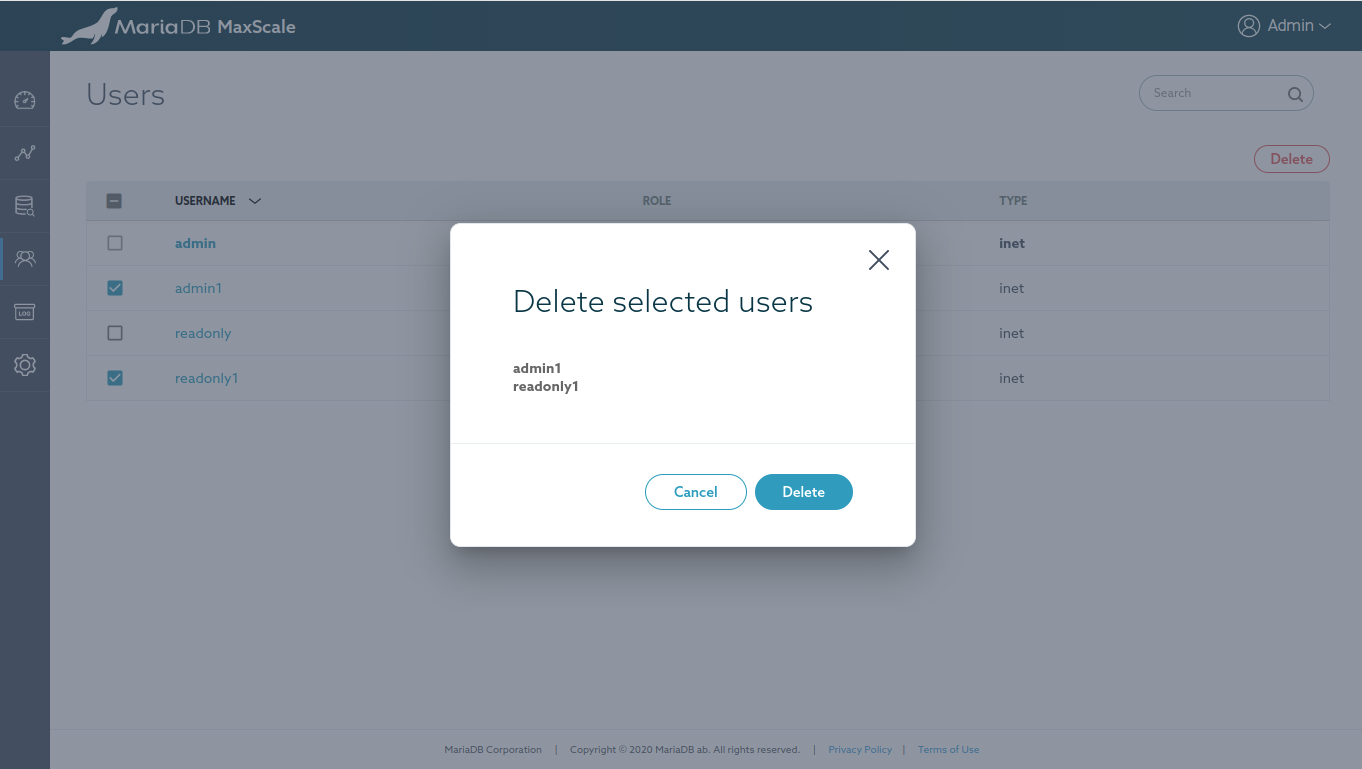Uncheck the readonly1 row checkbox

coord(115,378)
